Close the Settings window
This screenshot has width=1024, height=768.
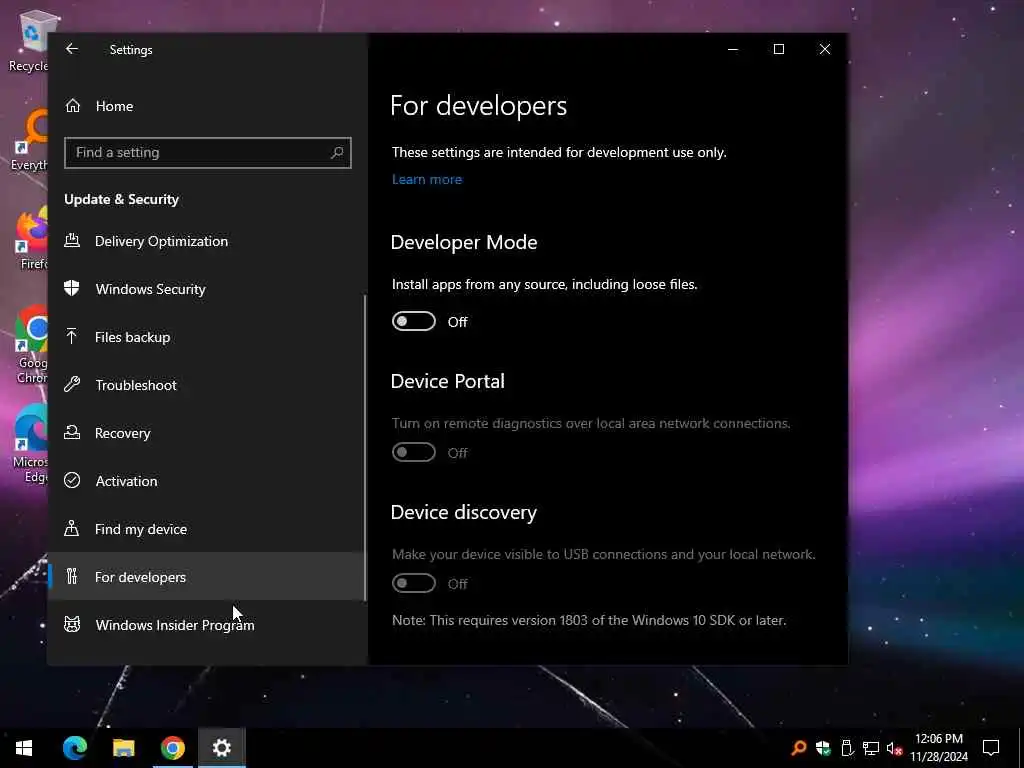pyautogui.click(x=825, y=49)
